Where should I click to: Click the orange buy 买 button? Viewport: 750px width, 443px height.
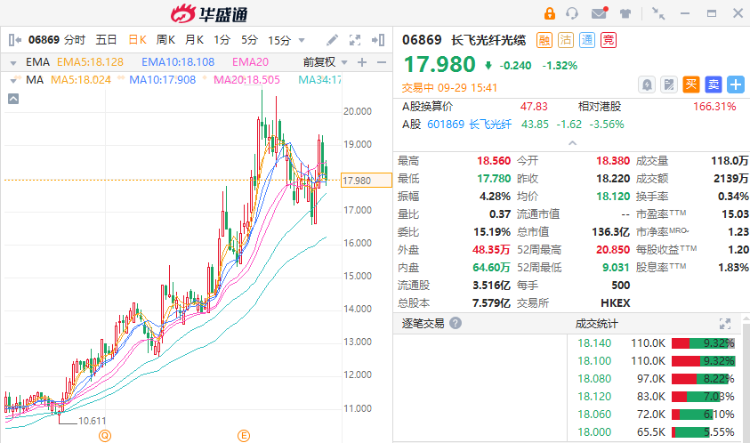point(691,85)
